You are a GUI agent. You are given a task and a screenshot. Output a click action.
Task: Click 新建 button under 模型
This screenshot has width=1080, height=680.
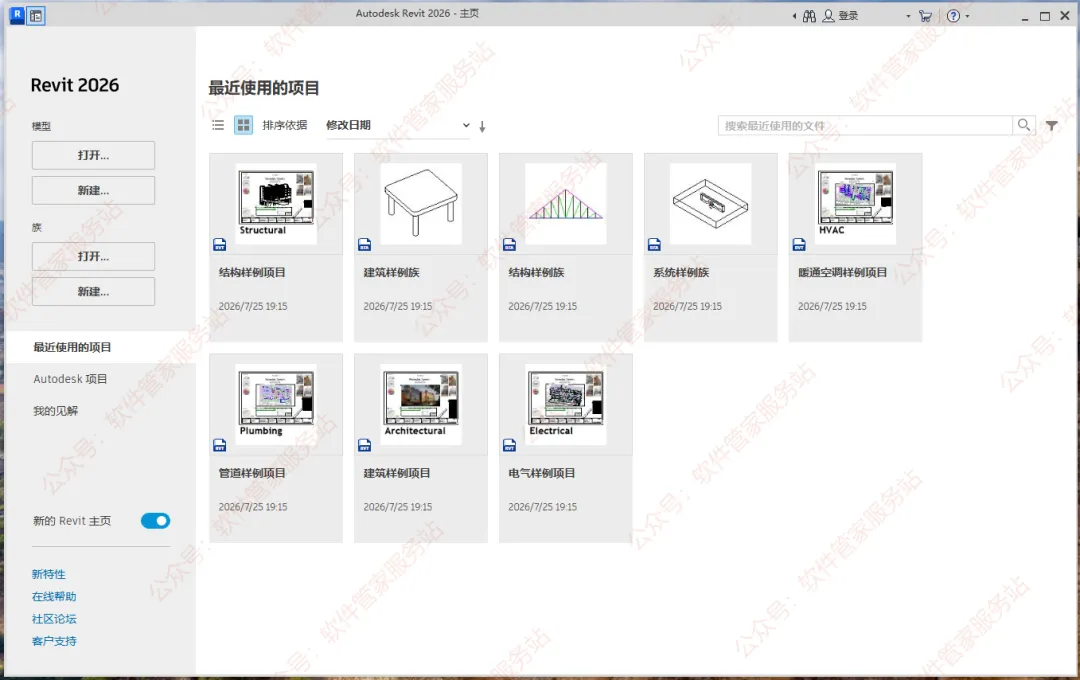(x=93, y=190)
